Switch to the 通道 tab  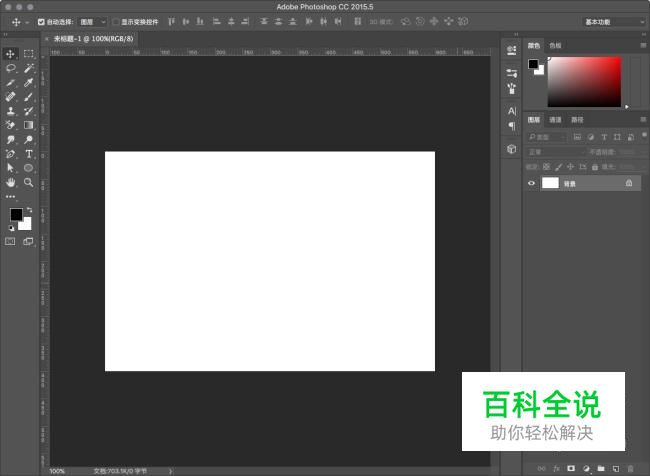coord(555,119)
